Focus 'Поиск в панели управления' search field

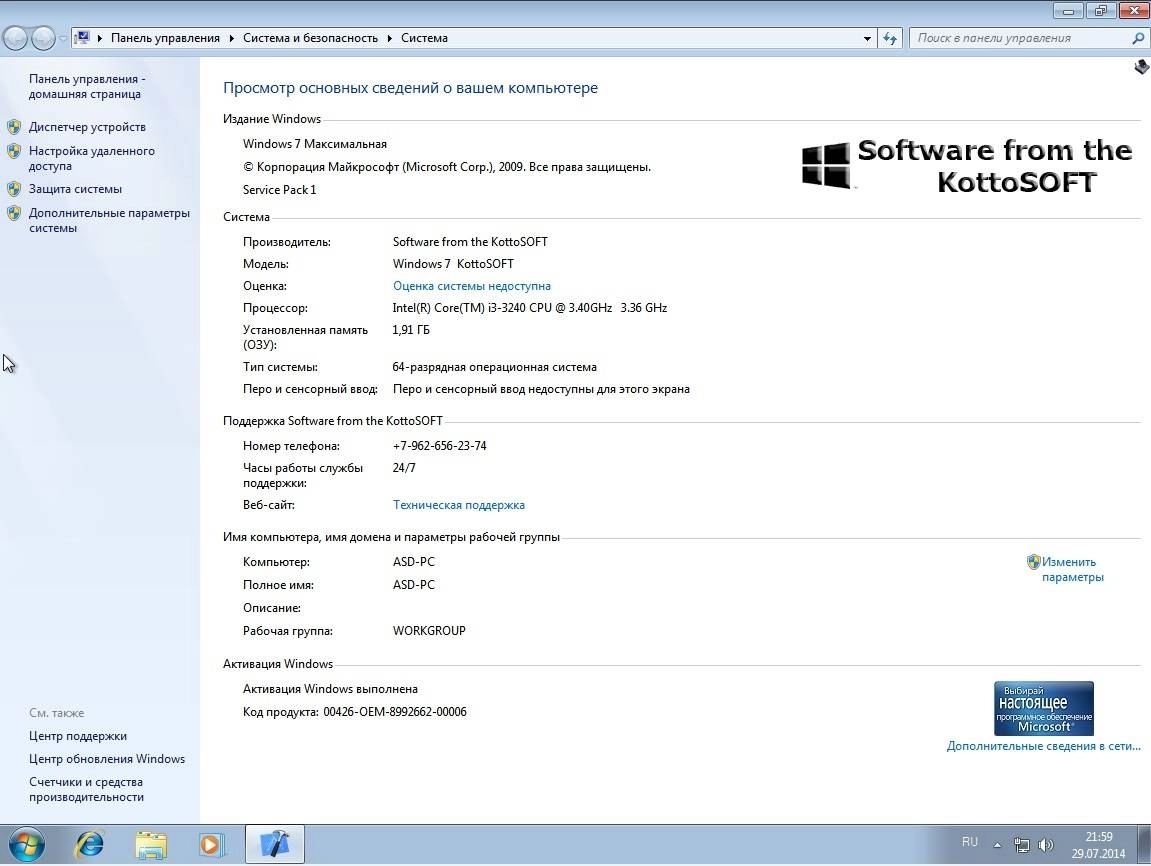(1020, 38)
